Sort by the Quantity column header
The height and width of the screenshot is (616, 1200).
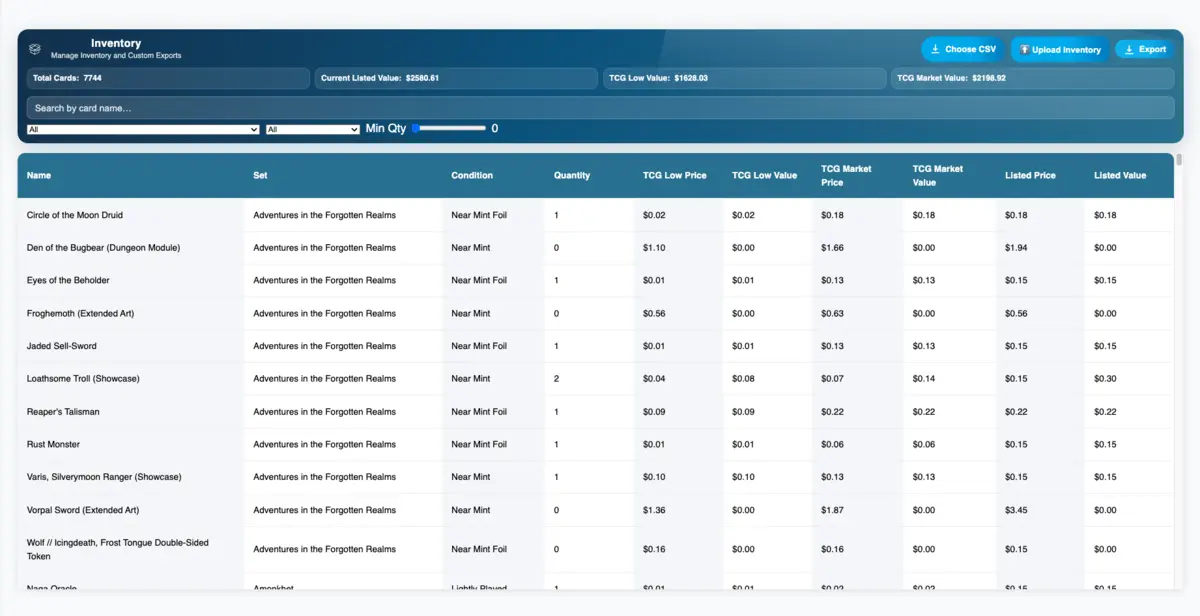572,175
